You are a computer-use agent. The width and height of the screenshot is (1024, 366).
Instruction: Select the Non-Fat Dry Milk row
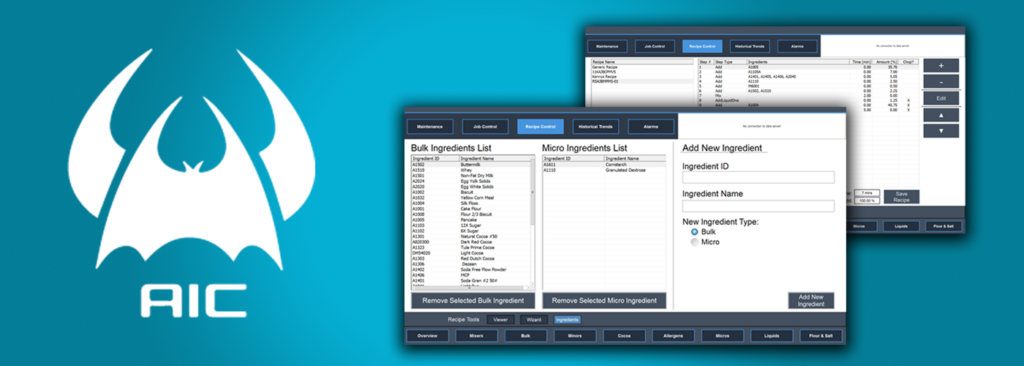(x=470, y=175)
